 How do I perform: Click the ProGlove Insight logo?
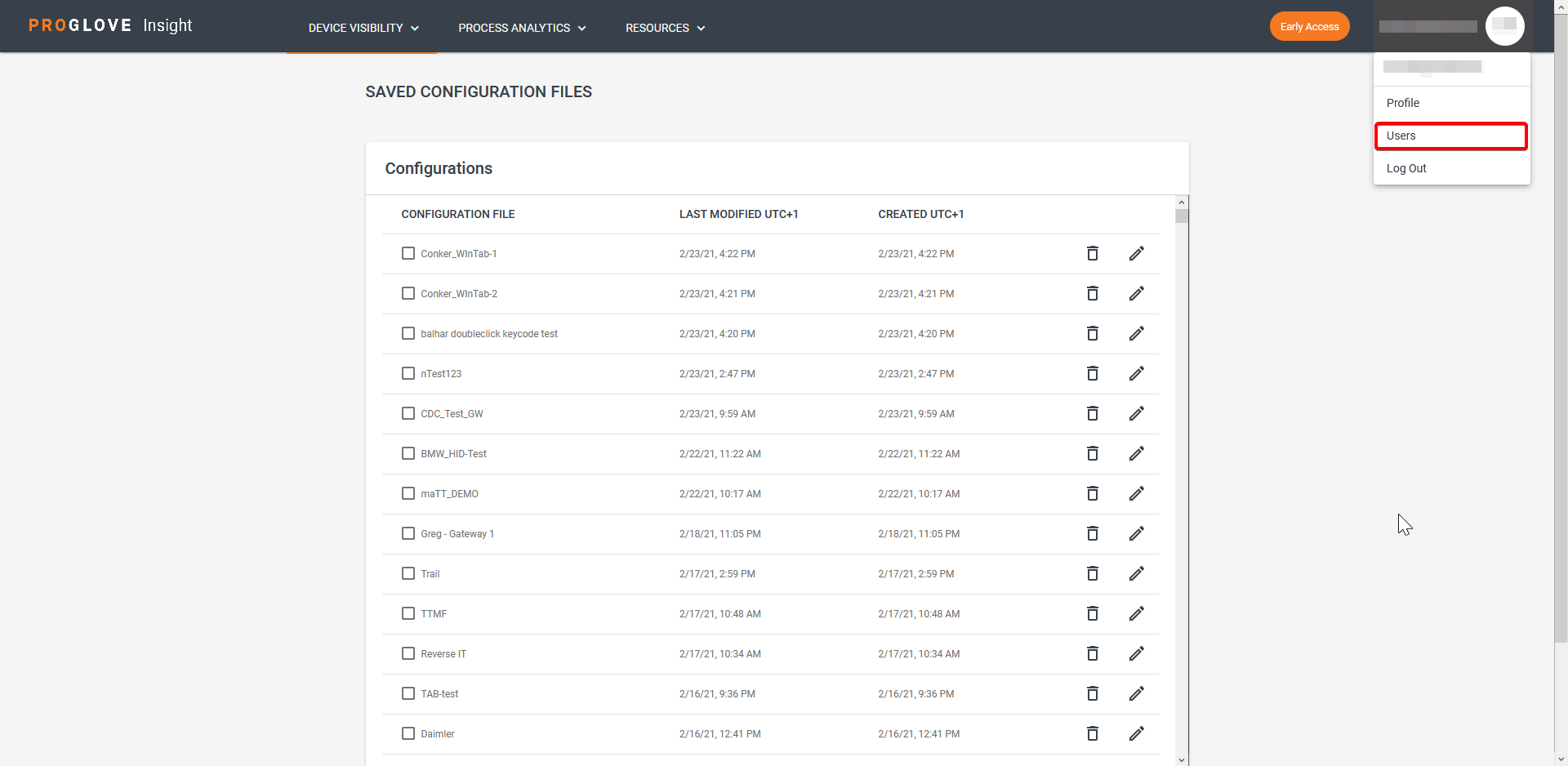[110, 25]
